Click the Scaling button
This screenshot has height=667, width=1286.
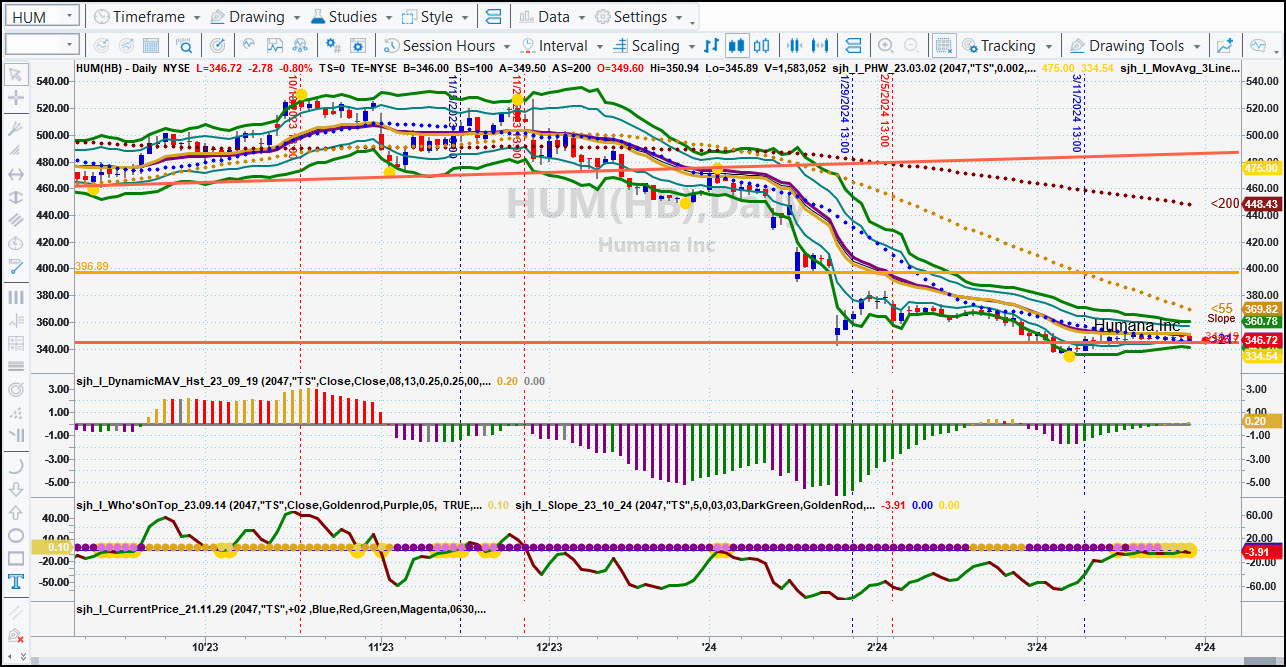coord(645,45)
